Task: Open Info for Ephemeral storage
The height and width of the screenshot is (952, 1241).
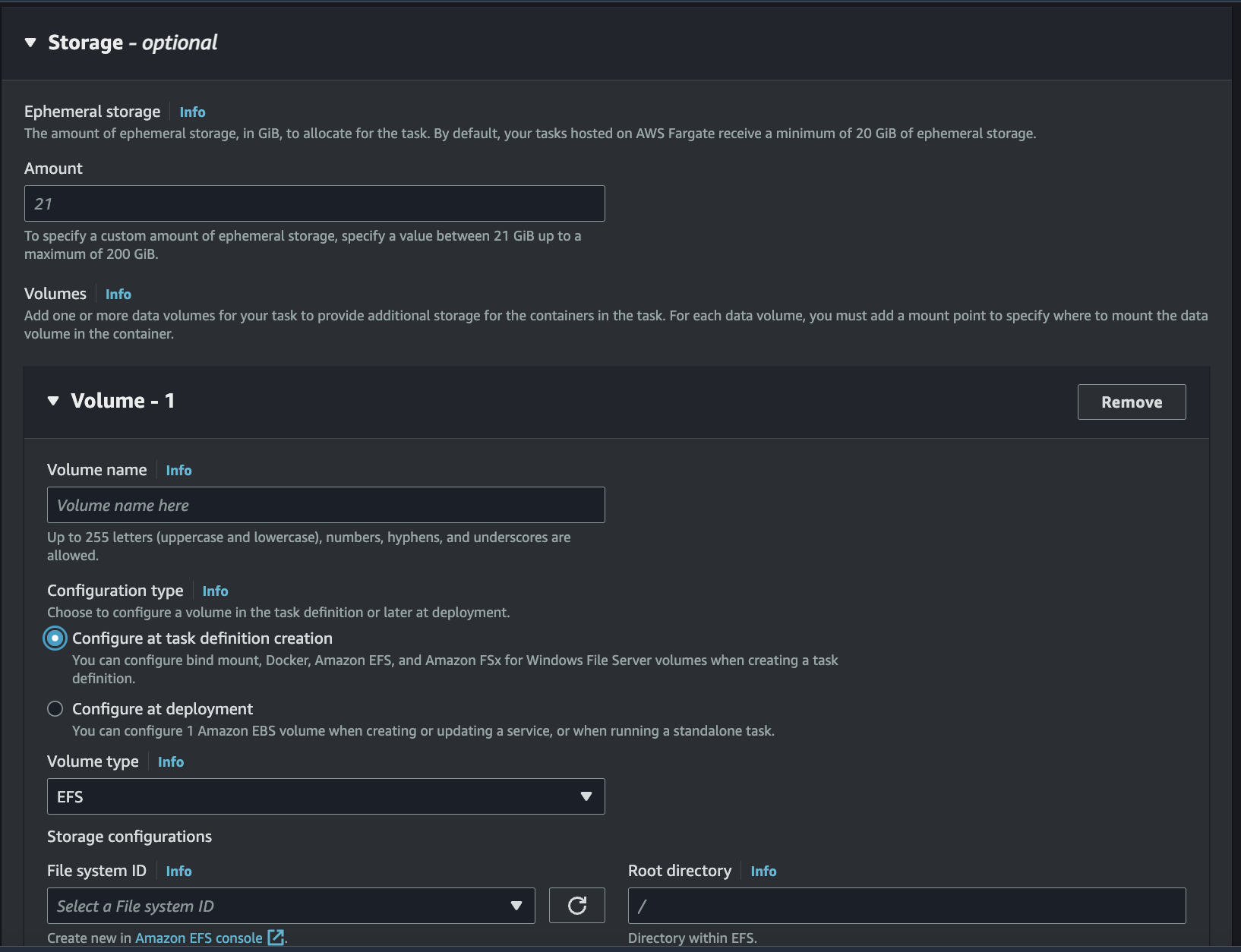Action: [x=191, y=112]
